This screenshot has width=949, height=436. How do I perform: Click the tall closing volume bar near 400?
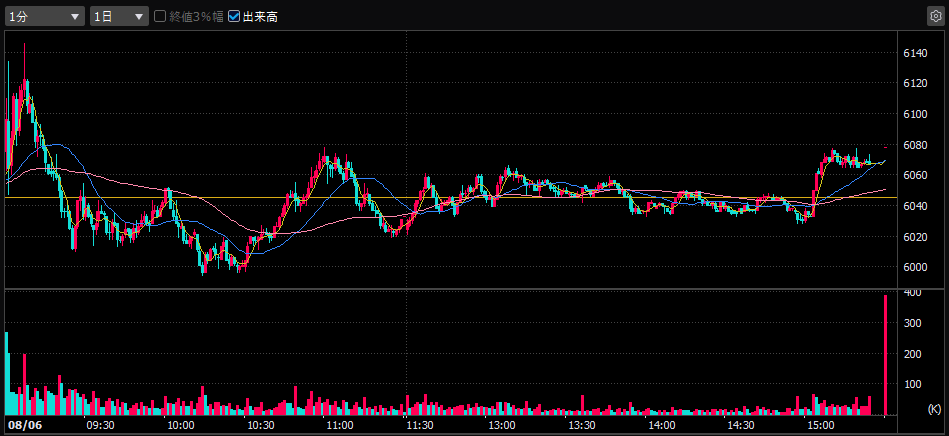[885, 355]
